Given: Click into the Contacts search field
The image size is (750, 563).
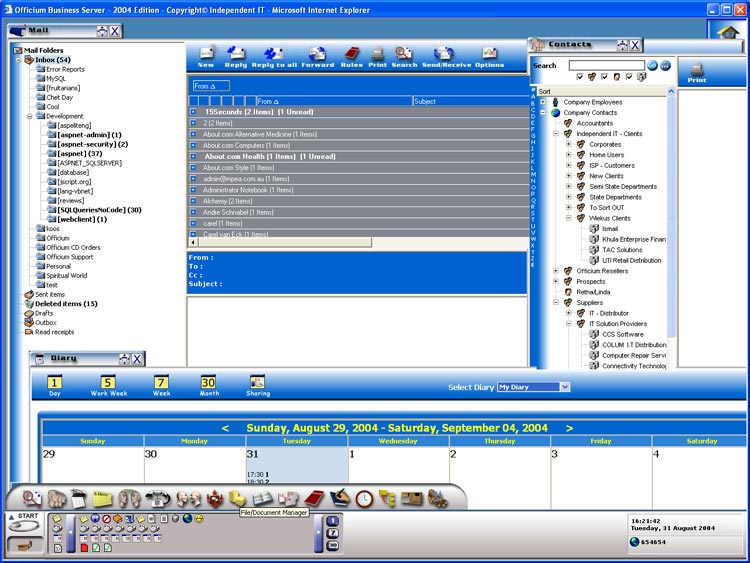Looking at the screenshot, I should (607, 66).
